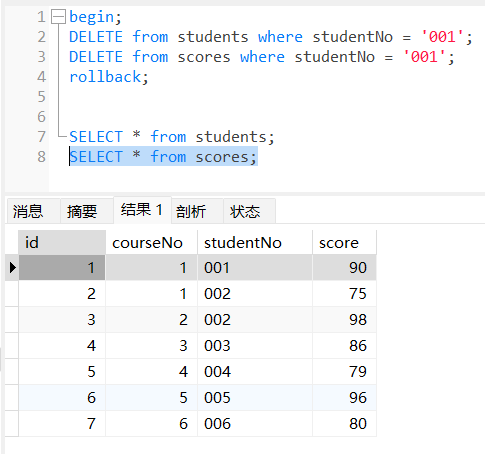Click the courseNo column header
Screen dimensions: 485x454
[152, 242]
